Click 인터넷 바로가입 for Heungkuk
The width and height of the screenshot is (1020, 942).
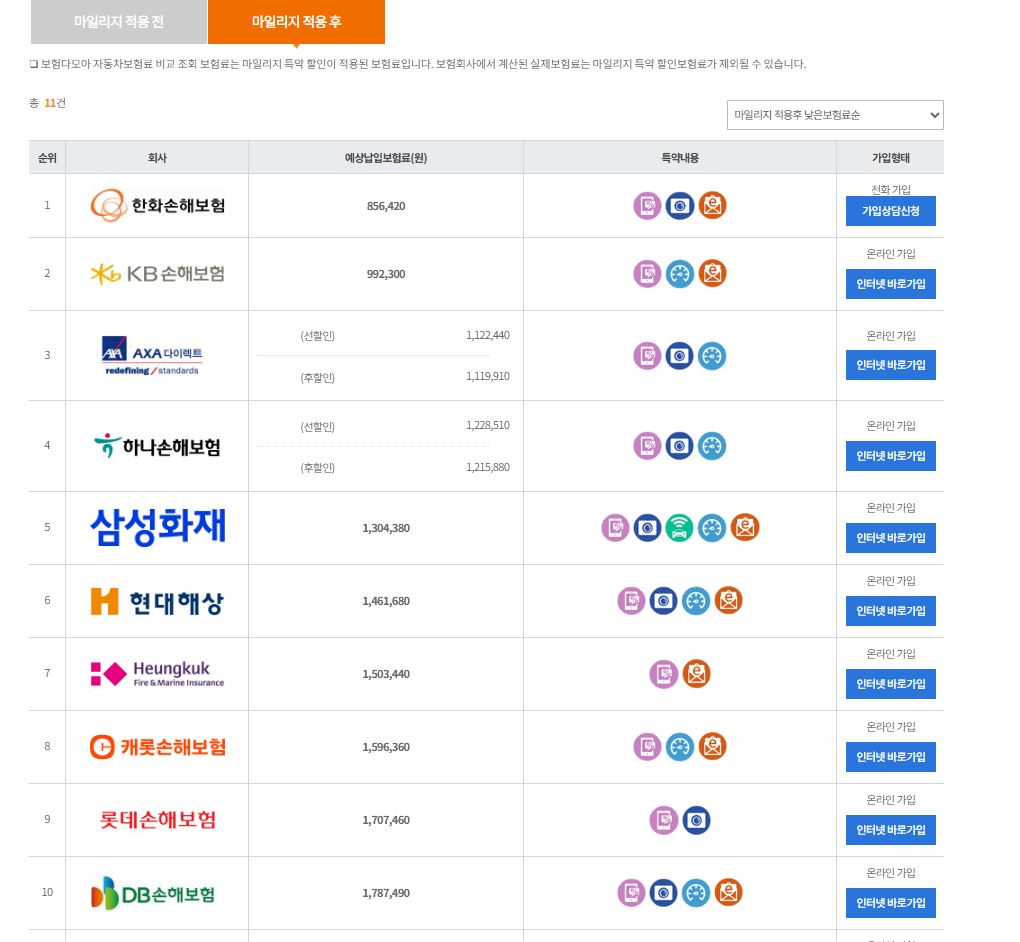891,684
